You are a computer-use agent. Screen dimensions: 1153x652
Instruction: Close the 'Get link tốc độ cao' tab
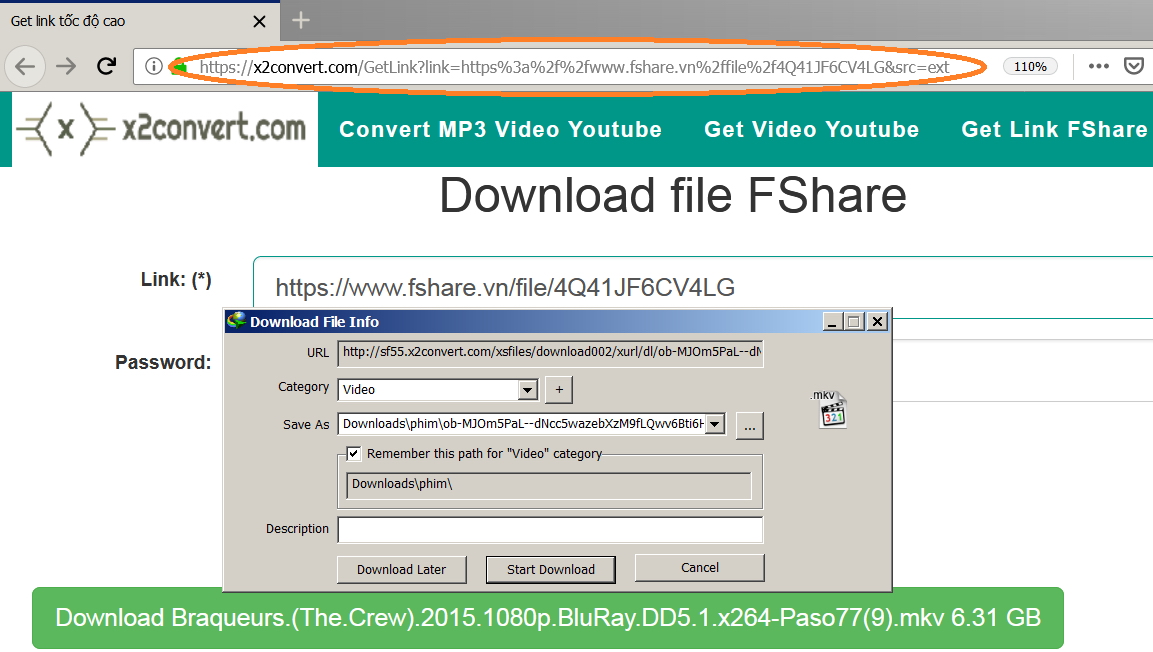(259, 21)
